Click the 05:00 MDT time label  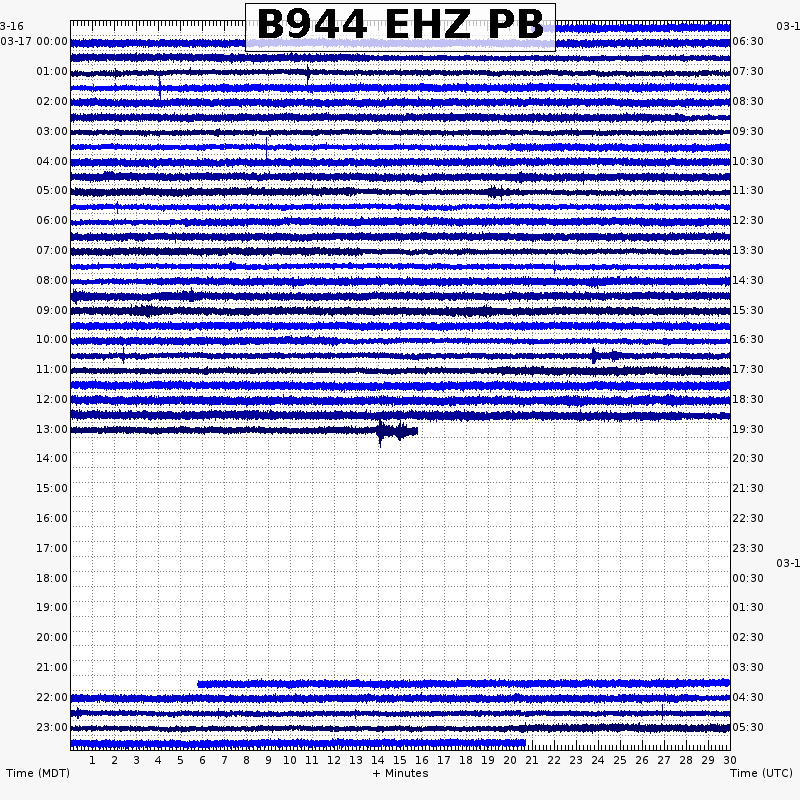52,191
